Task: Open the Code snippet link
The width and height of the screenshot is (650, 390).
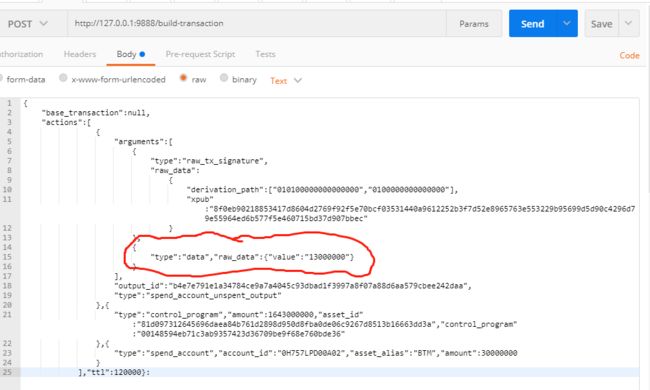Action: 629,55
